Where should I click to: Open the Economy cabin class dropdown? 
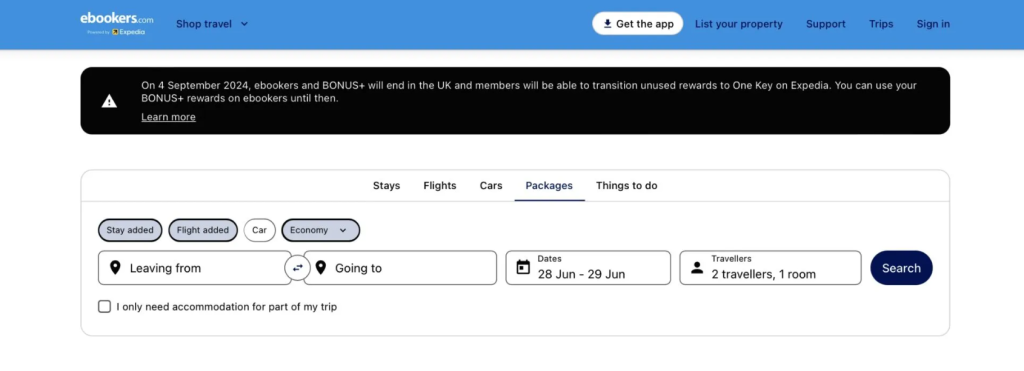321,230
